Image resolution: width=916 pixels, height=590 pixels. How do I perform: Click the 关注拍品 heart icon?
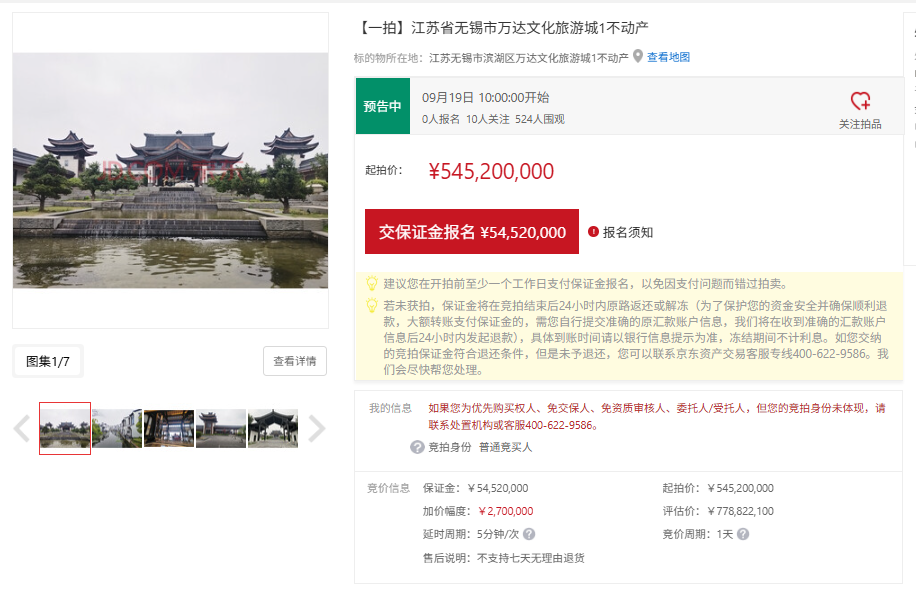[x=862, y=101]
